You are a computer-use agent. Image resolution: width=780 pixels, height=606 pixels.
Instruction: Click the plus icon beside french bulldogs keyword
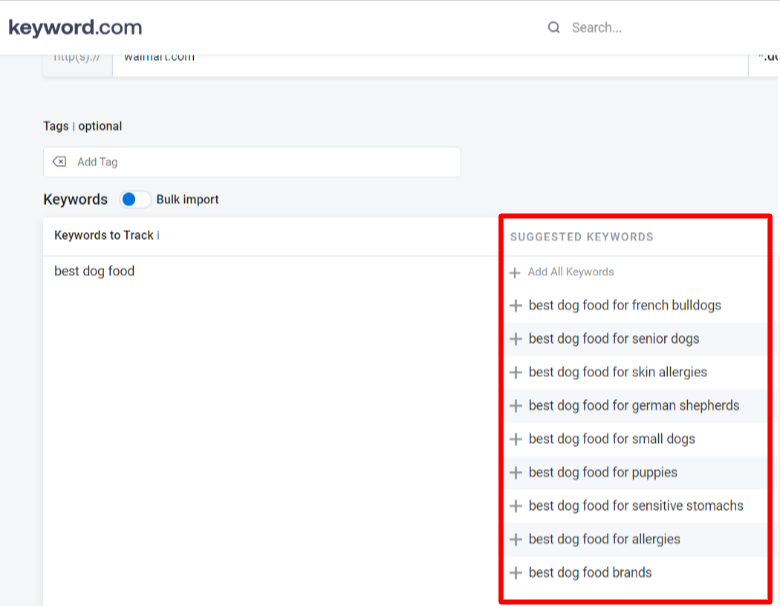[x=516, y=305]
